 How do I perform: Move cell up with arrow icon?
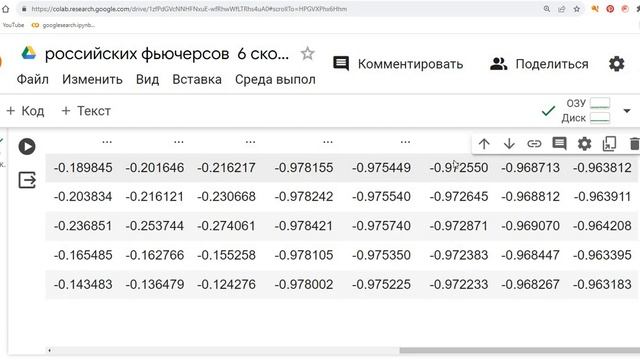[x=484, y=144]
